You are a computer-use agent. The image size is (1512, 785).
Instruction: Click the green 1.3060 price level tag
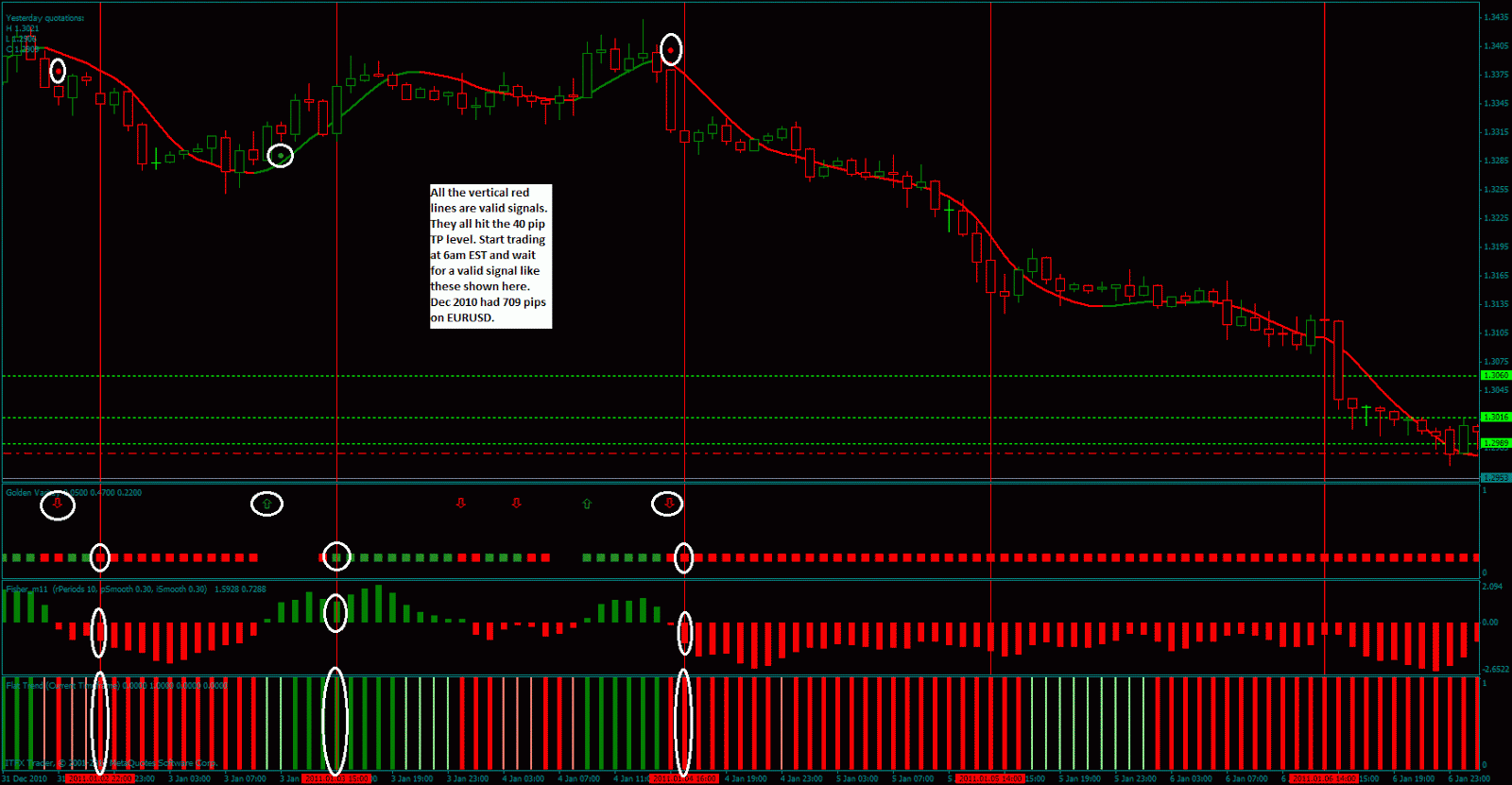[x=1495, y=375]
